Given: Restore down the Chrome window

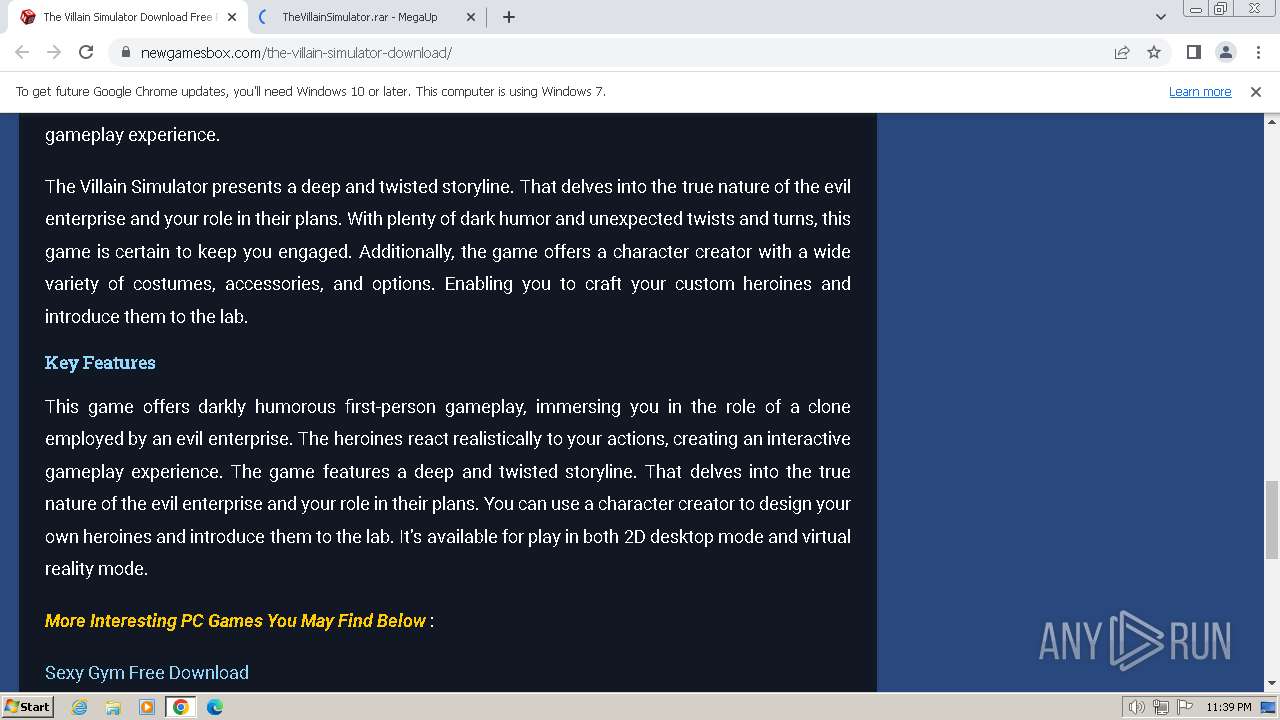Looking at the screenshot, I should [x=1221, y=9].
